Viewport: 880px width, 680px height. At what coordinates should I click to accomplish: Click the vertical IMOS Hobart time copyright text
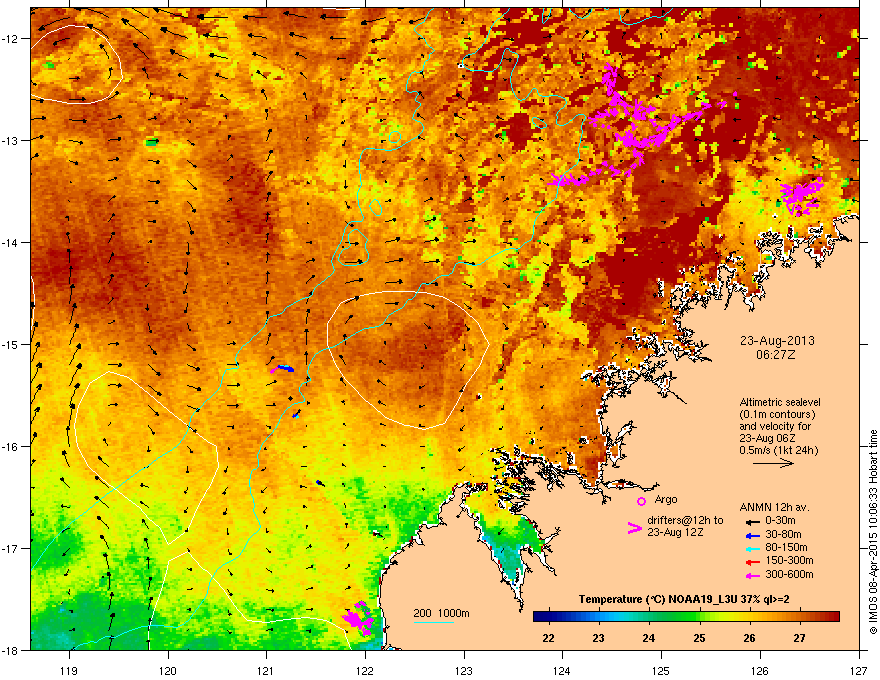pos(873,532)
